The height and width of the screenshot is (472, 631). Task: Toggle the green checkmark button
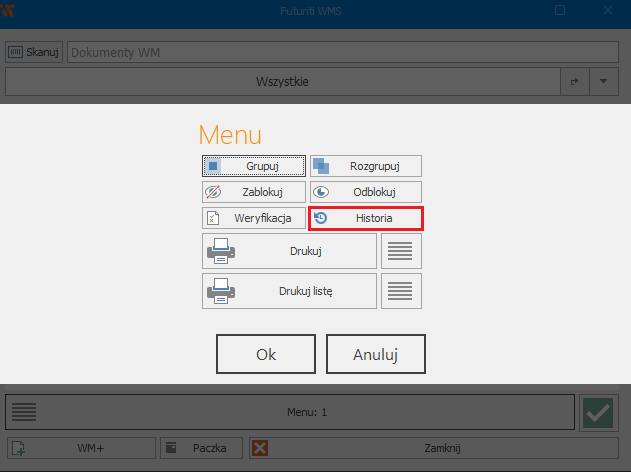pyautogui.click(x=599, y=412)
